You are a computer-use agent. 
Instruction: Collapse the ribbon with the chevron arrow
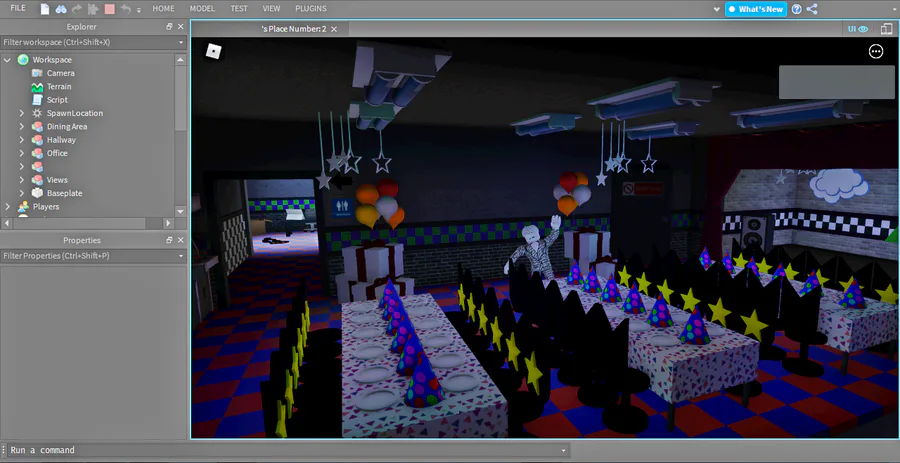coord(716,9)
